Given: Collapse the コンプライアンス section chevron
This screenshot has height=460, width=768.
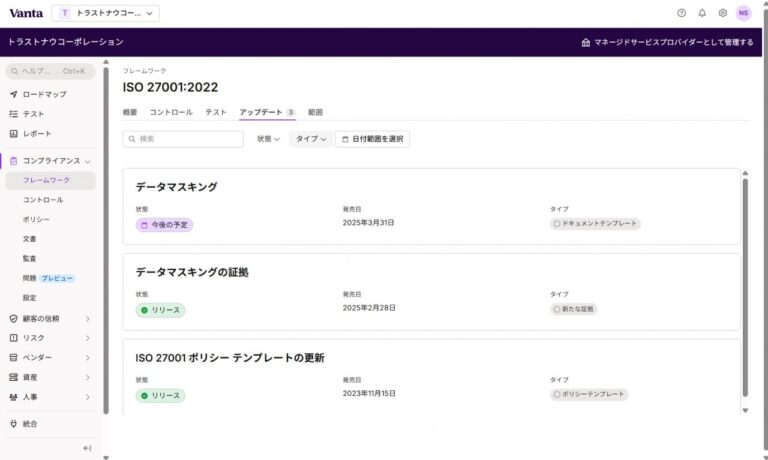Looking at the screenshot, I should 88,161.
